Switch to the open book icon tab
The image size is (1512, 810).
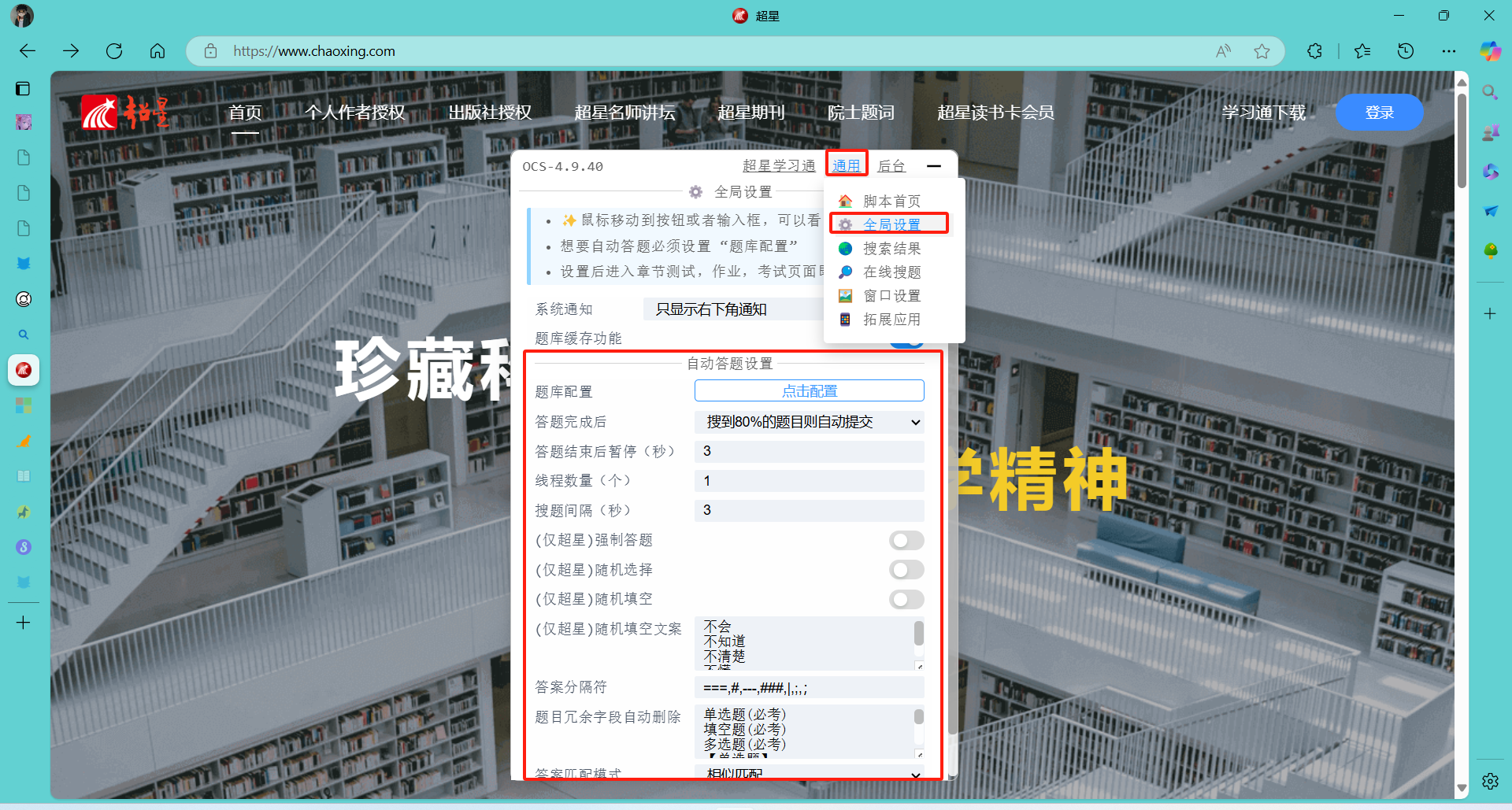coord(24,476)
